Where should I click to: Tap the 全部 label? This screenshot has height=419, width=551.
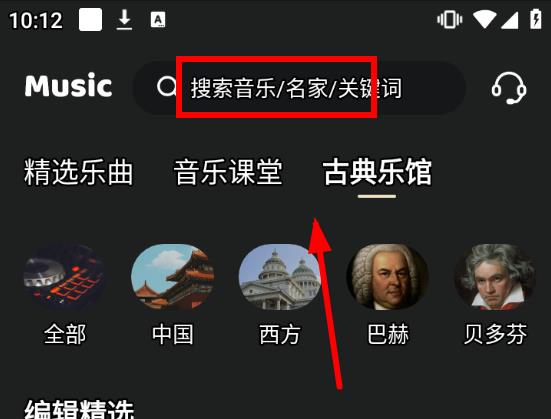tap(65, 334)
